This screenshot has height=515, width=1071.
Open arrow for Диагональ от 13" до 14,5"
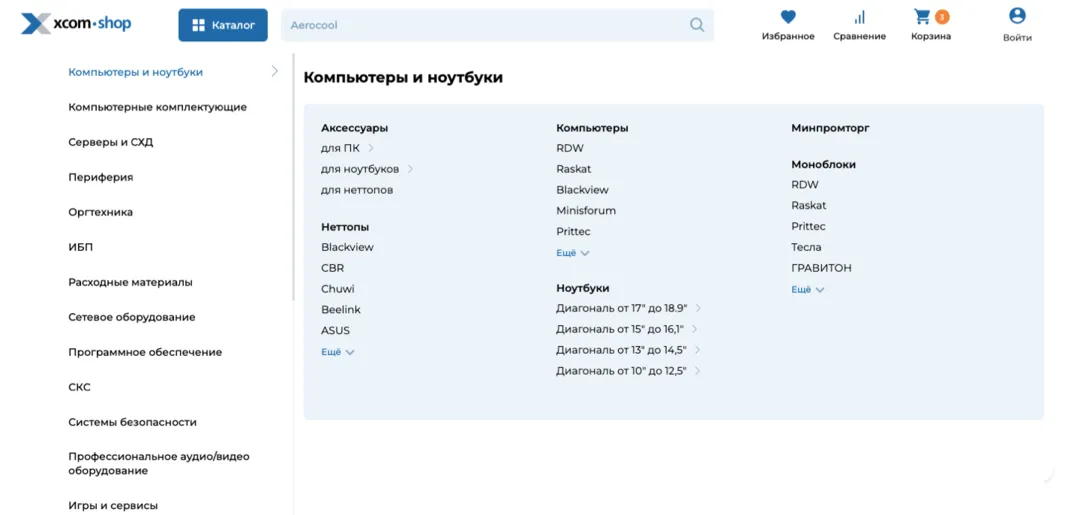pyautogui.click(x=697, y=350)
